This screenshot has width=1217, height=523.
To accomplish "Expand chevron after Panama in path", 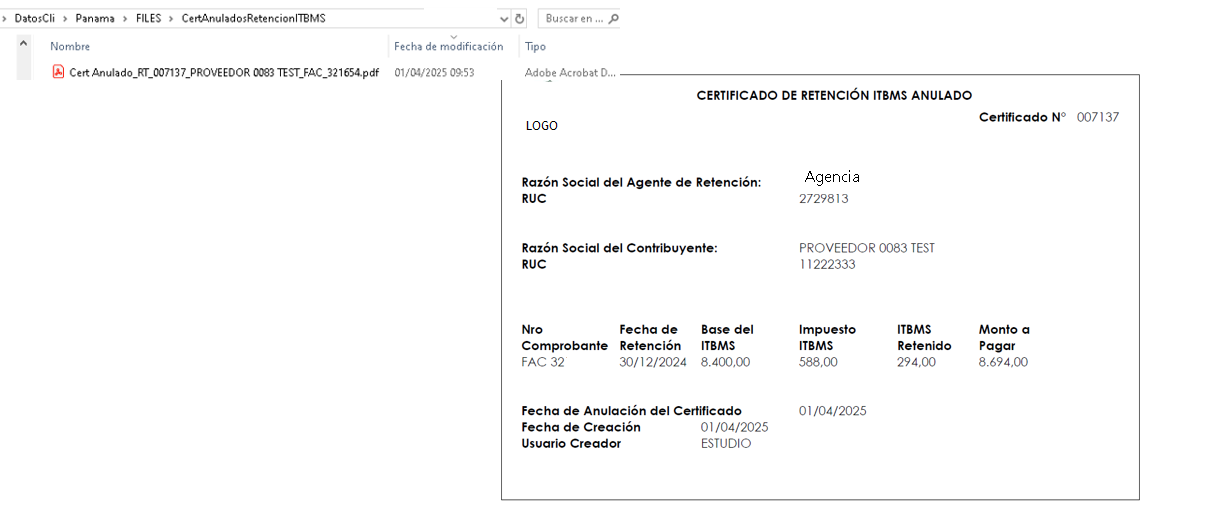I will coord(125,19).
